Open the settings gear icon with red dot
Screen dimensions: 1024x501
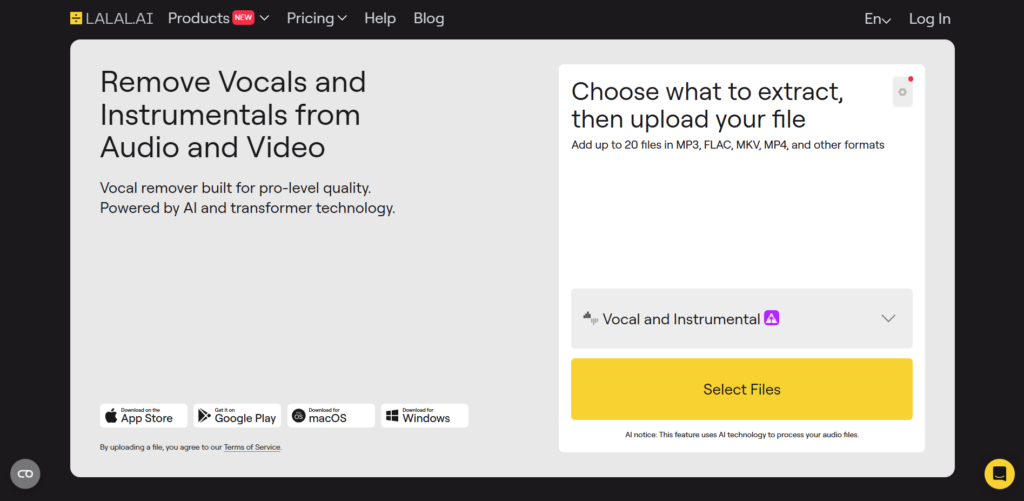(x=903, y=92)
